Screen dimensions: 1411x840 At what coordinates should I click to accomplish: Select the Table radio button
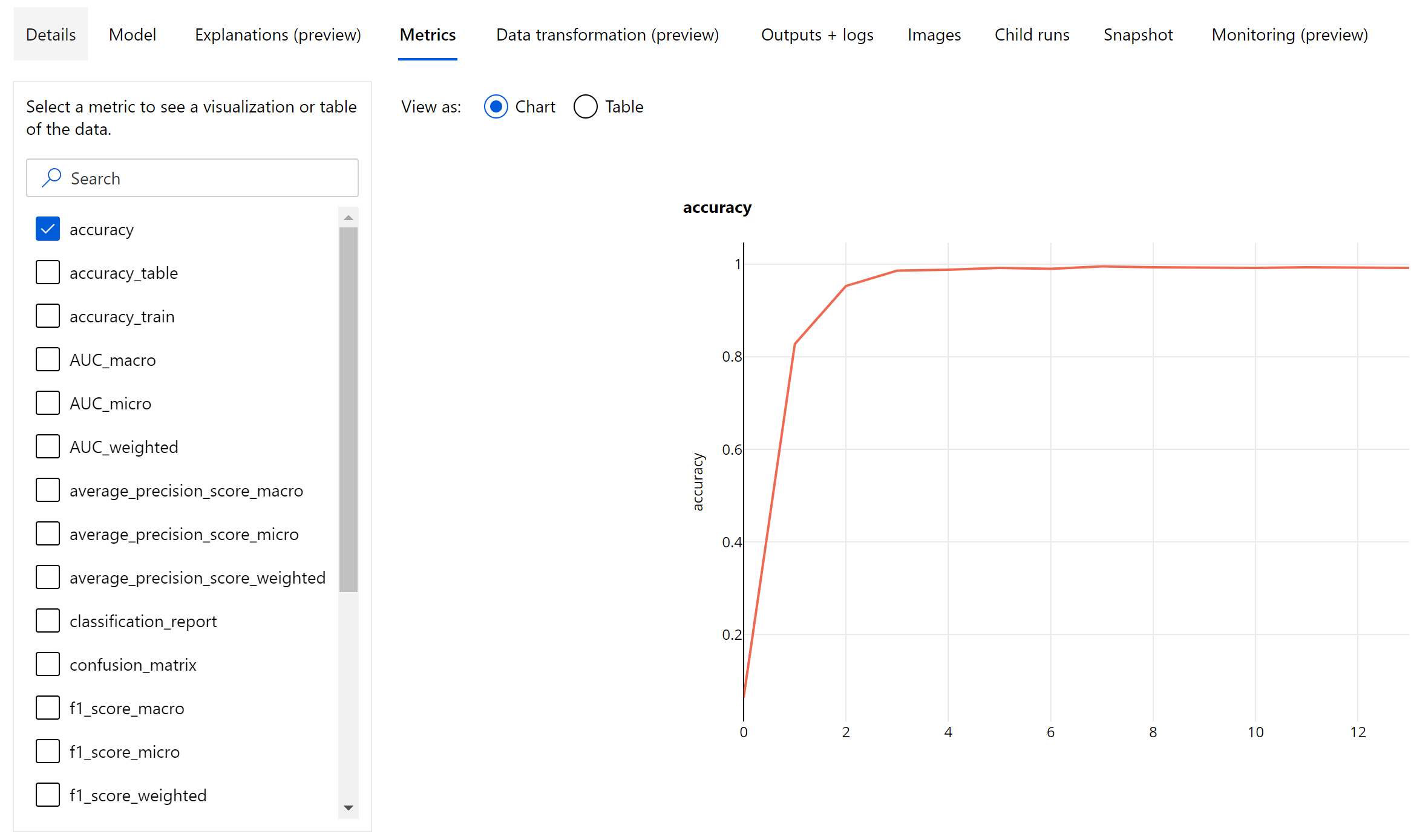[x=585, y=107]
